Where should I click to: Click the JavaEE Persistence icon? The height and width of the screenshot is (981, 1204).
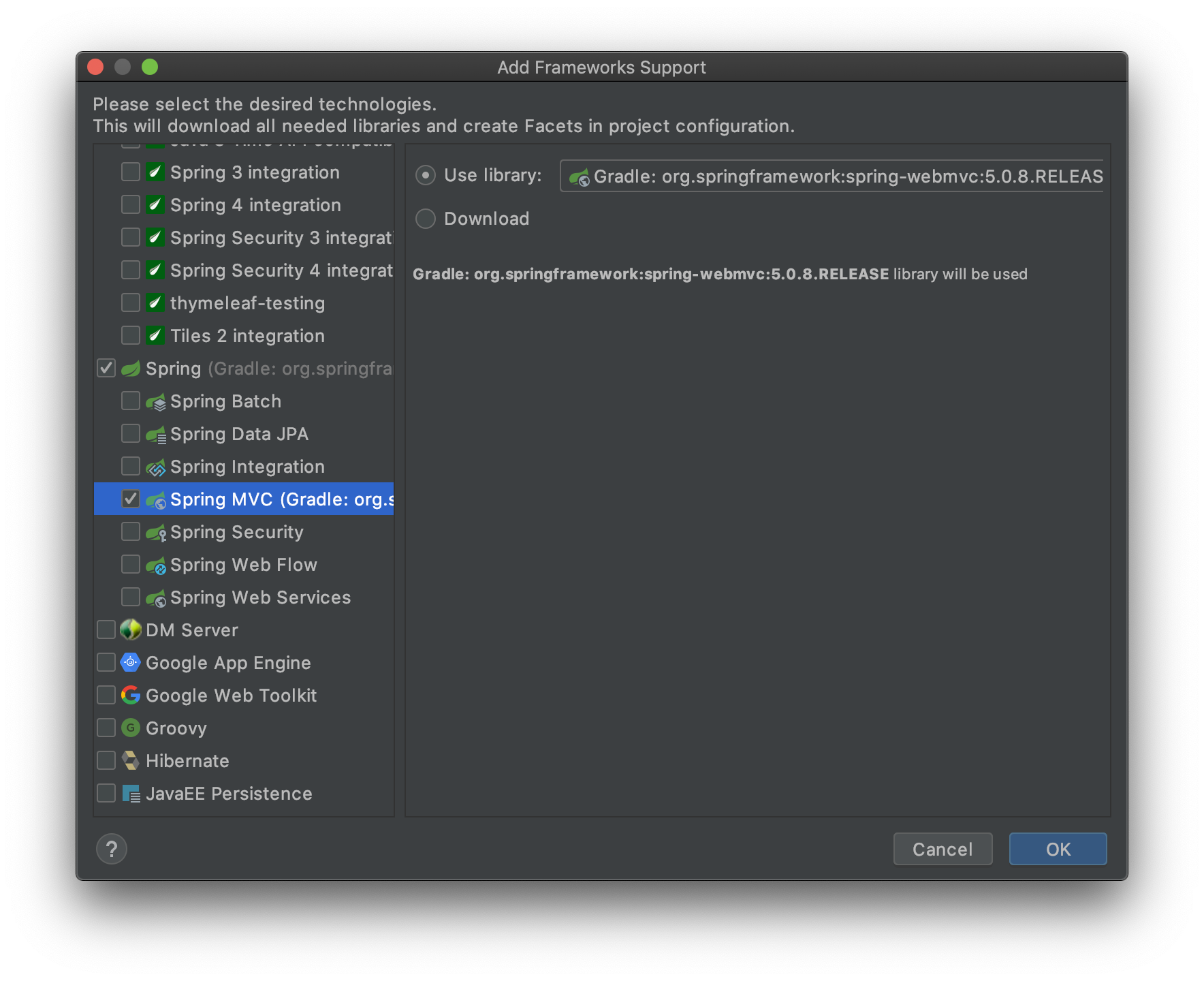click(x=131, y=794)
